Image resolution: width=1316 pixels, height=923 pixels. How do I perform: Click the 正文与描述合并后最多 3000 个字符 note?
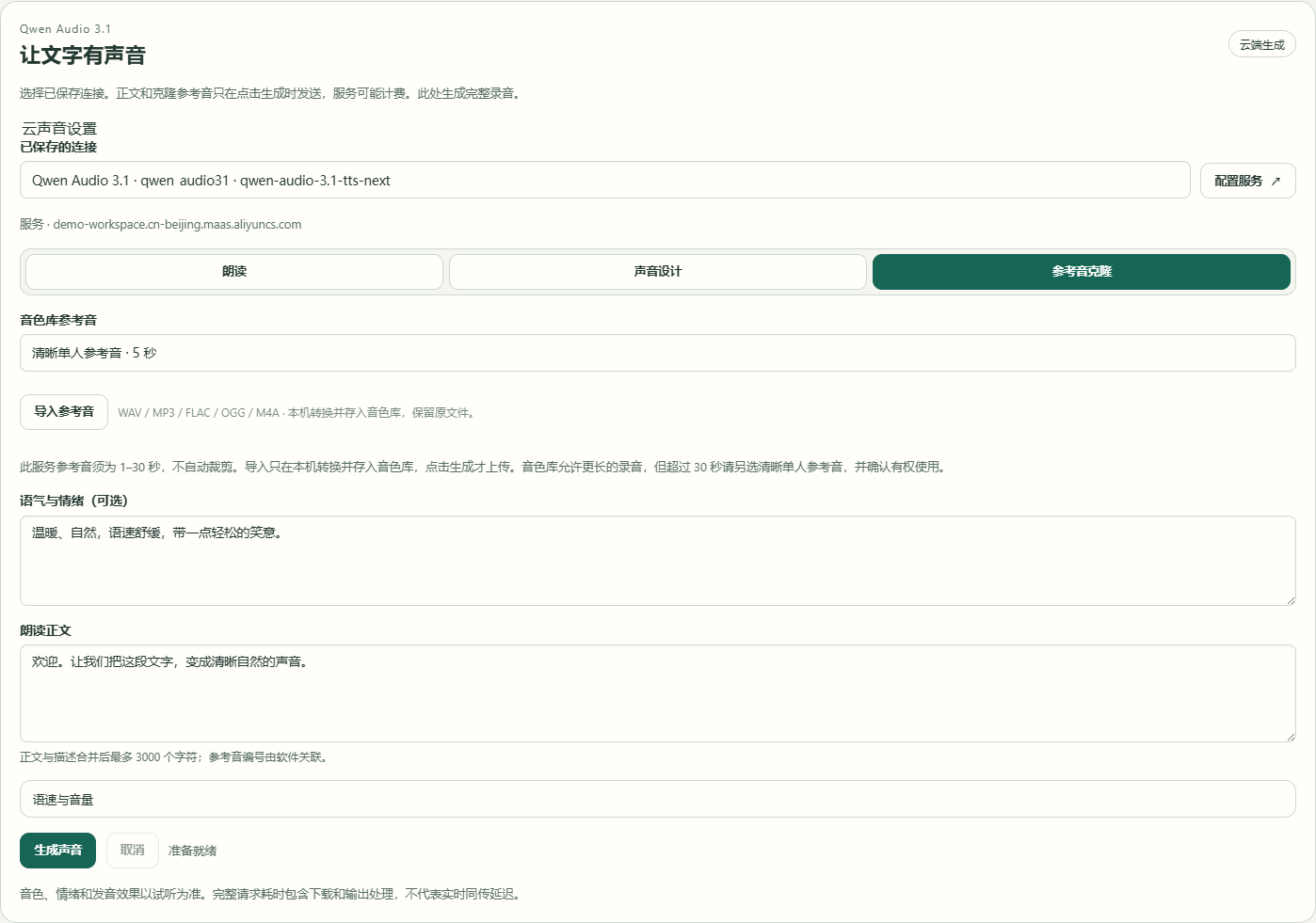point(176,757)
